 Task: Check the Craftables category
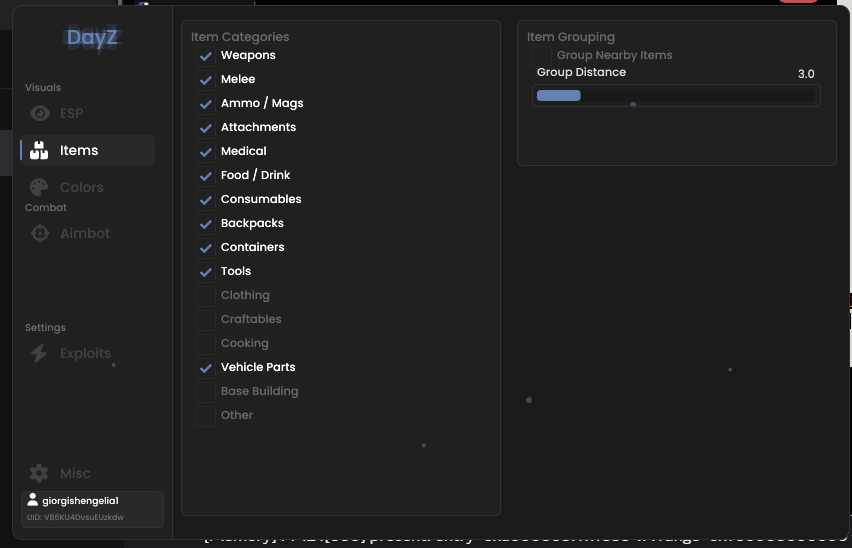point(205,320)
